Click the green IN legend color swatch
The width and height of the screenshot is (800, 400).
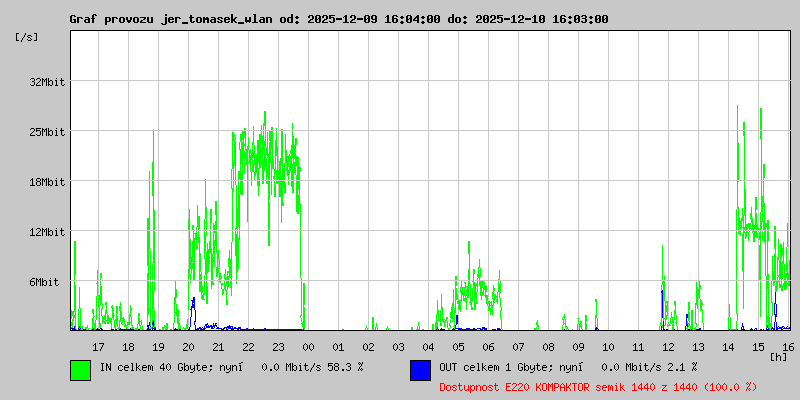(x=81, y=370)
